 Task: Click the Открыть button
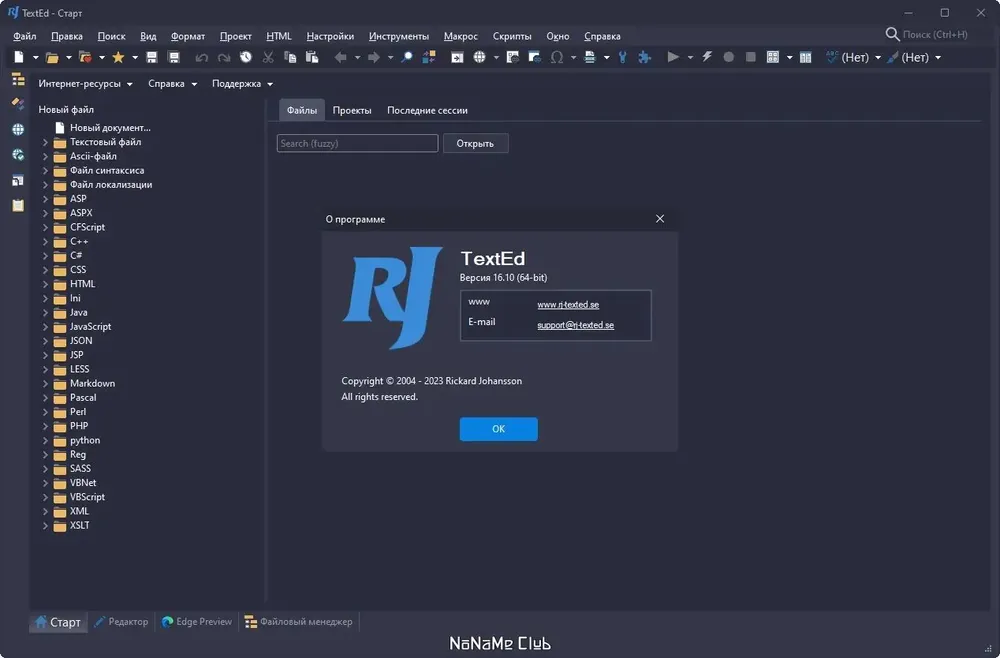pyautogui.click(x=475, y=143)
